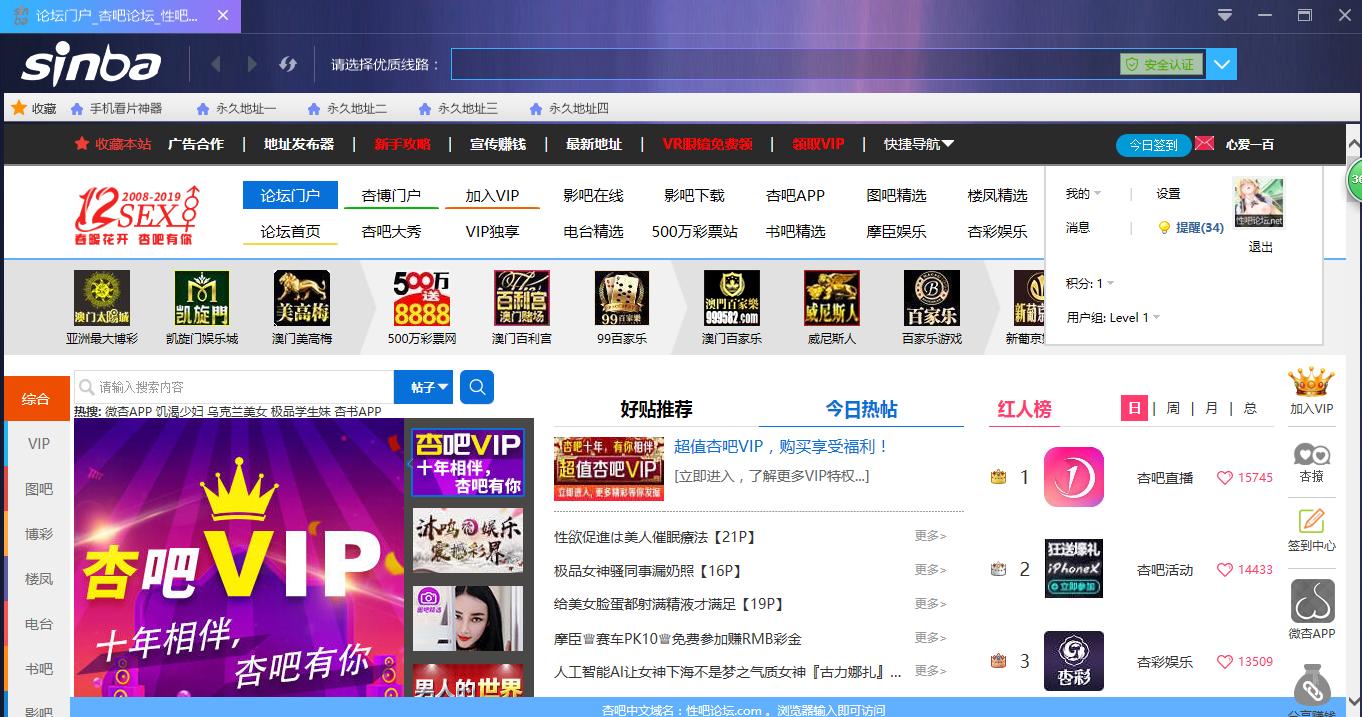
Task: Select the 月 ranking period
Action: click(x=1211, y=408)
